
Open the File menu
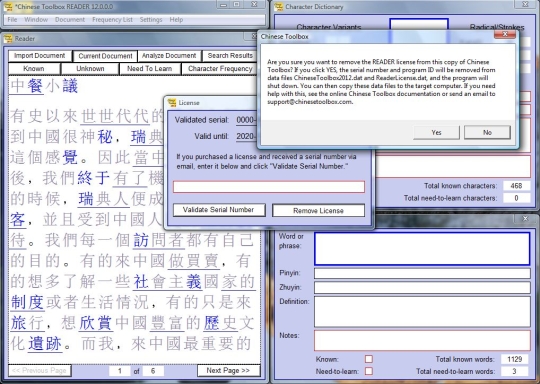pyautogui.click(x=12, y=20)
